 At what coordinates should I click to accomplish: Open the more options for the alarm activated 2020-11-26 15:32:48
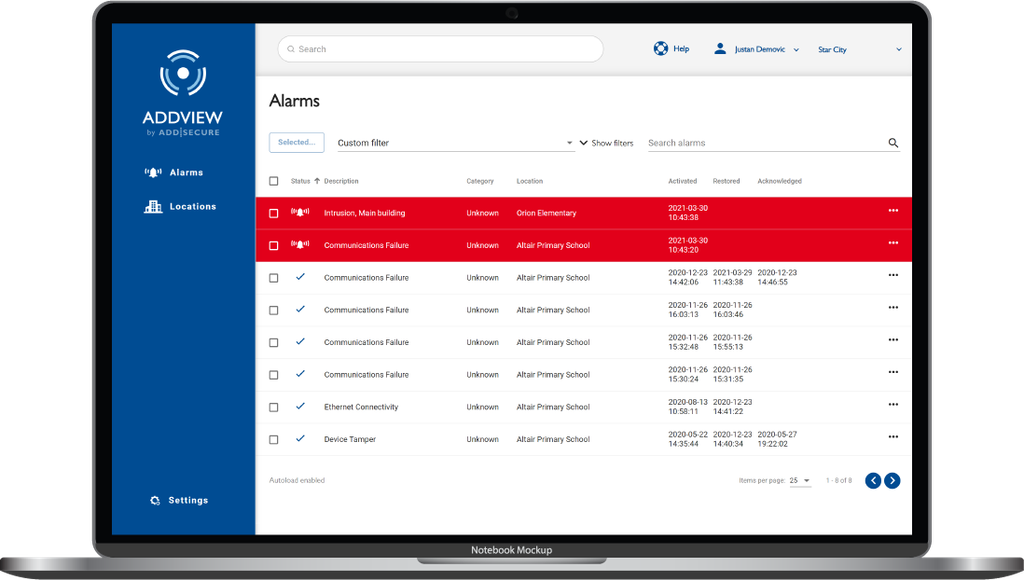(893, 340)
